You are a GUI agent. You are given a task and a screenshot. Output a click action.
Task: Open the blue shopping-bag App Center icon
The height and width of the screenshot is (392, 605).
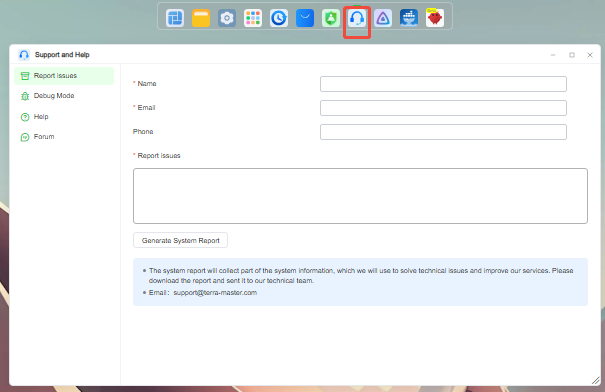305,18
